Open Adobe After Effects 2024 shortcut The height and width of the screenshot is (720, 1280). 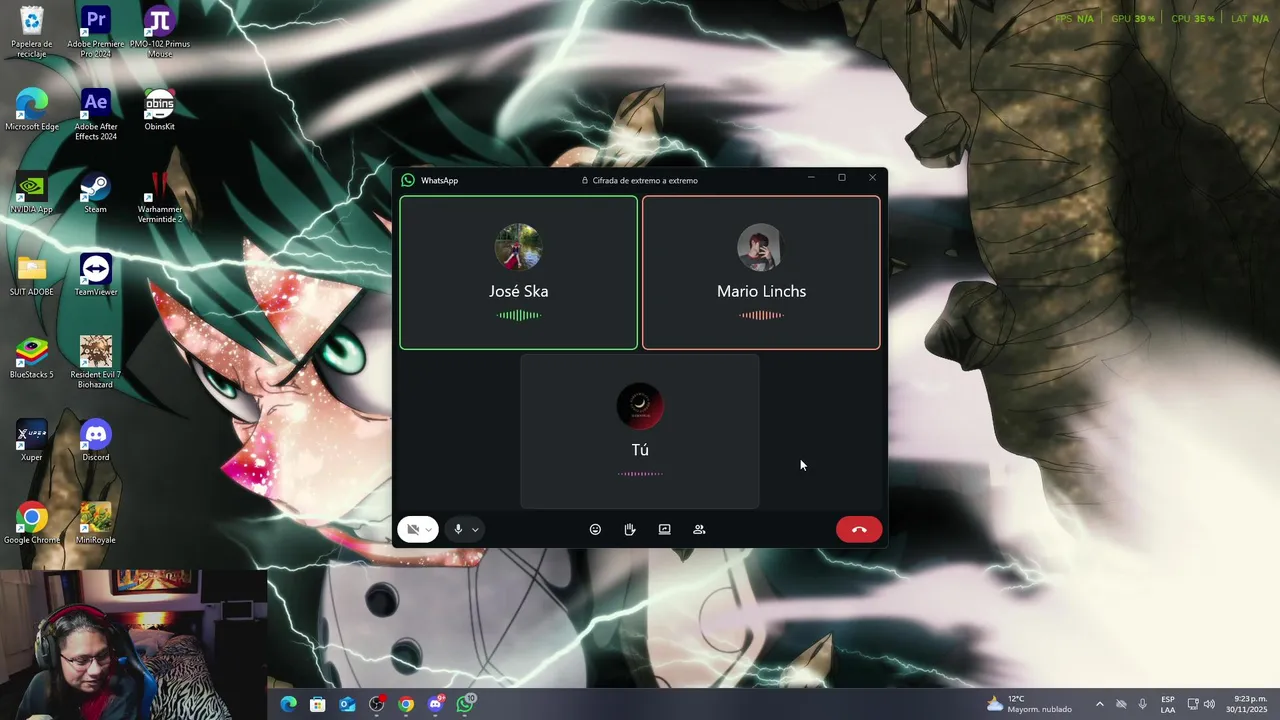point(96,115)
